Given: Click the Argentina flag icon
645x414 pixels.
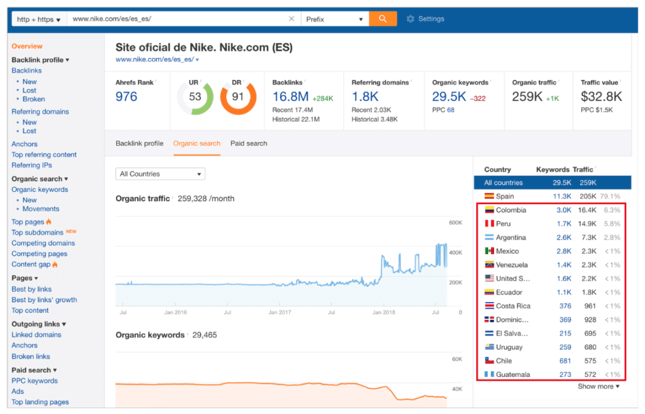Looking at the screenshot, I should coord(489,237).
